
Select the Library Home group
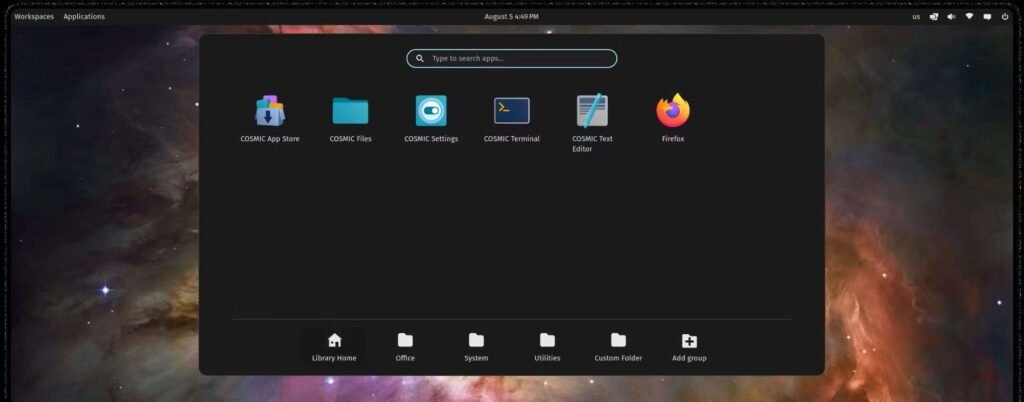(334, 347)
